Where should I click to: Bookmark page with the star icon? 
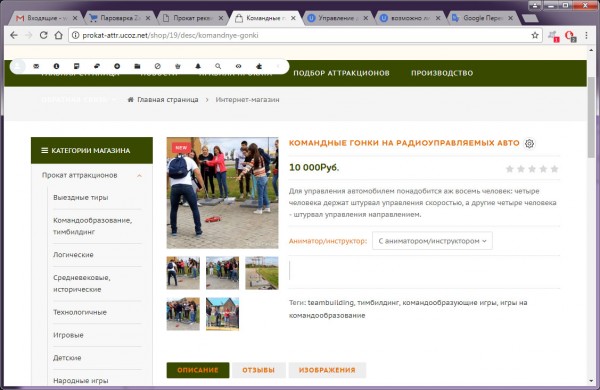[x=535, y=35]
